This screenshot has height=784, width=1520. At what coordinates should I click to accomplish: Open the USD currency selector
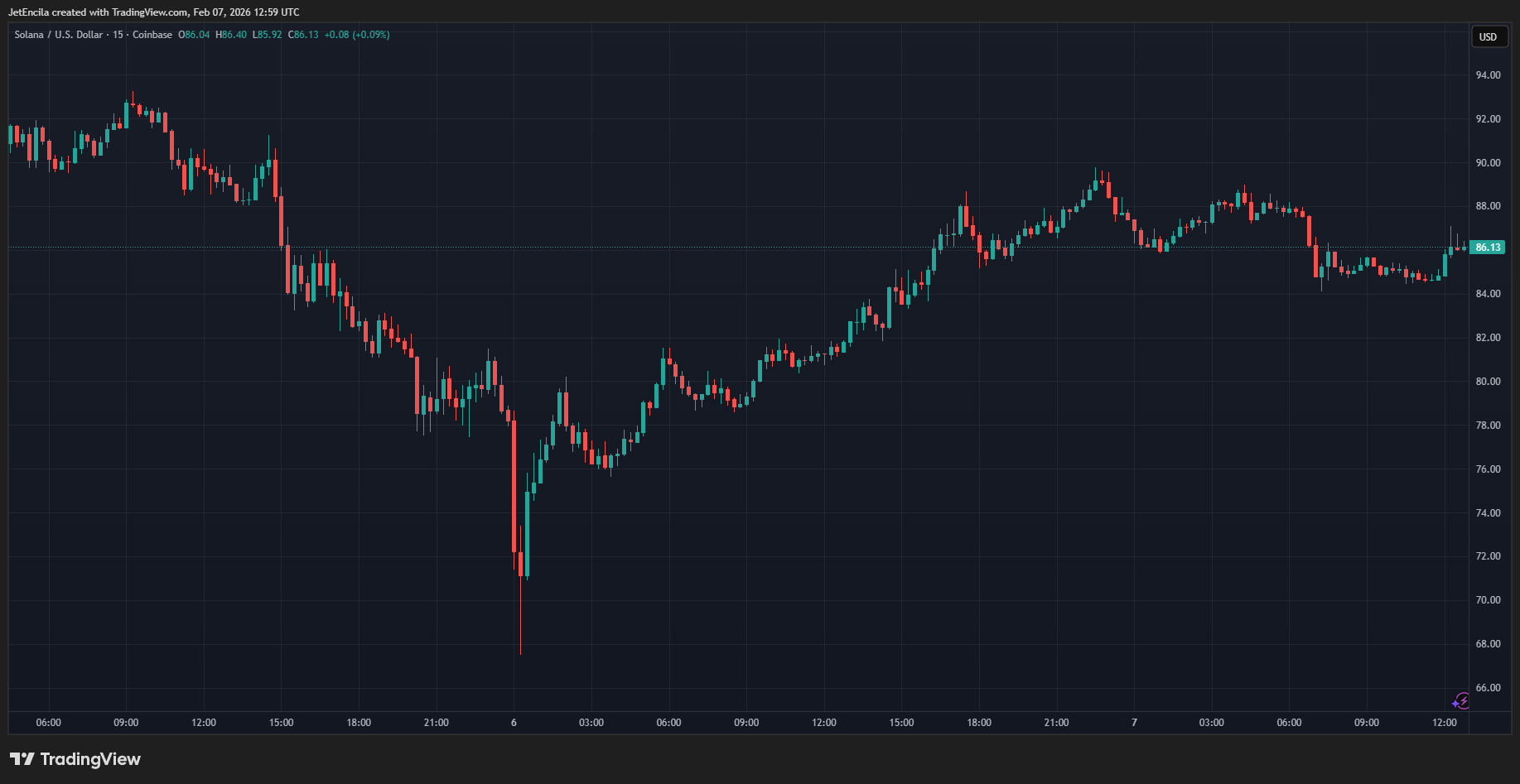1489,36
